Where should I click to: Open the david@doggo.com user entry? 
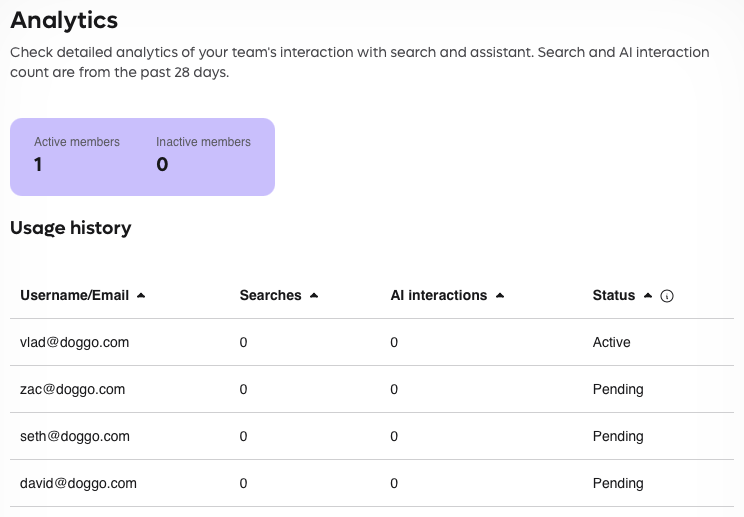(x=78, y=483)
